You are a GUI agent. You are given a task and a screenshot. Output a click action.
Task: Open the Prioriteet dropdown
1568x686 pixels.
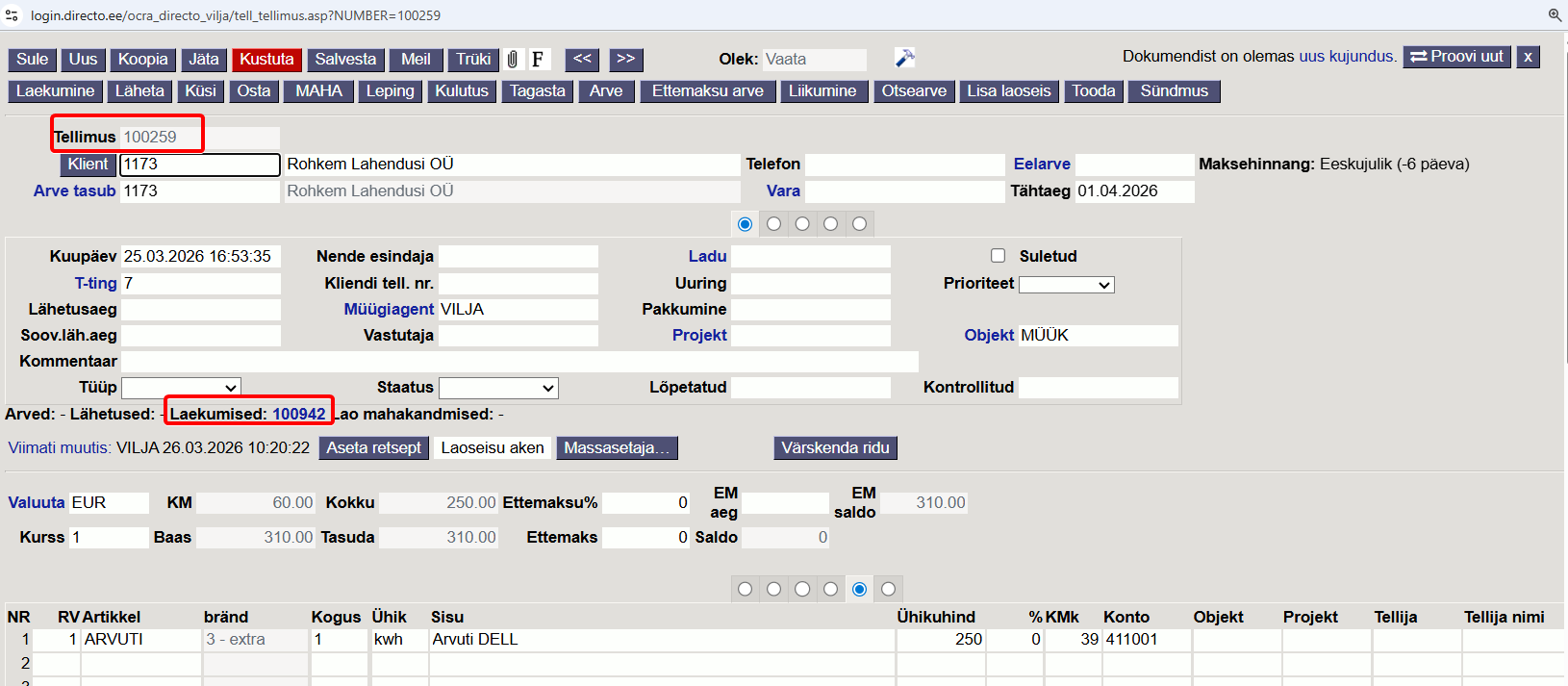(x=1066, y=285)
